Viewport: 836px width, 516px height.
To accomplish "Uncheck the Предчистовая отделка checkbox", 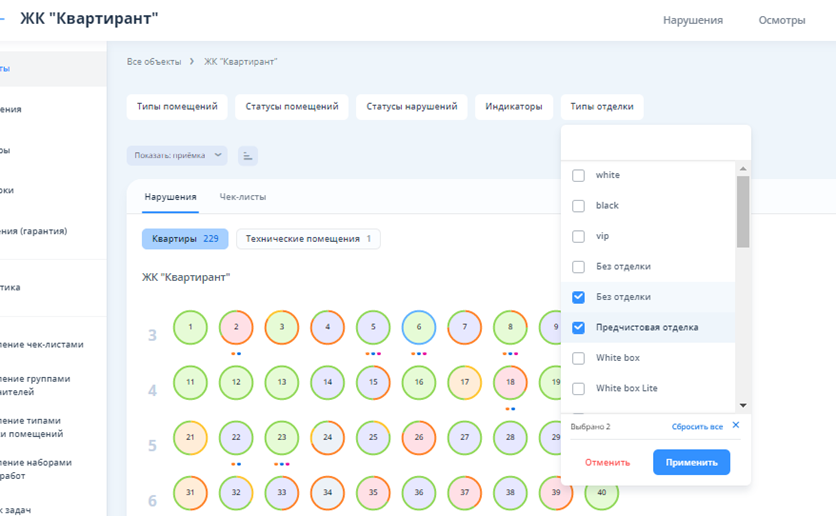I will pyautogui.click(x=578, y=328).
